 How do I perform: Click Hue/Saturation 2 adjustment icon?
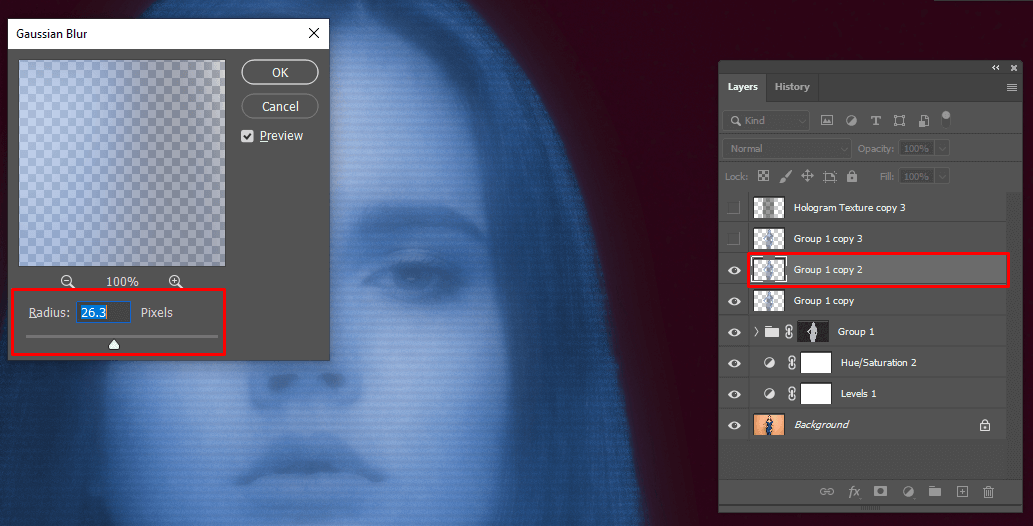coord(769,363)
